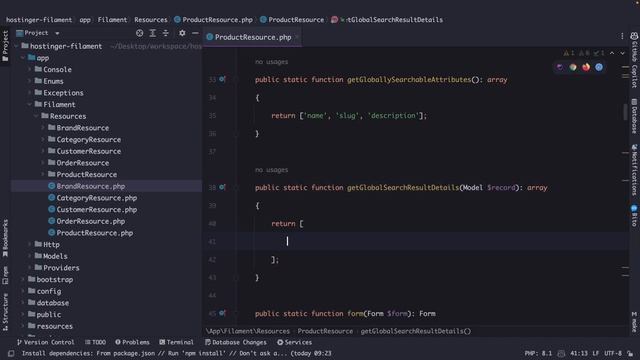Screen dimensions: 640x360
Task: Open Bito side panel
Action: coord(634,216)
